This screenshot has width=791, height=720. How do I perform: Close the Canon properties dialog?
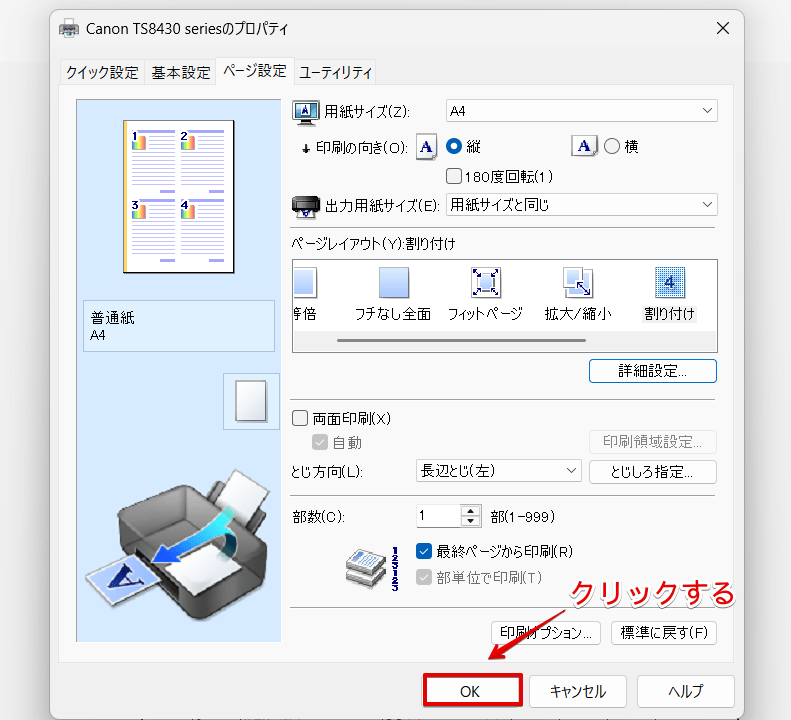click(x=723, y=28)
